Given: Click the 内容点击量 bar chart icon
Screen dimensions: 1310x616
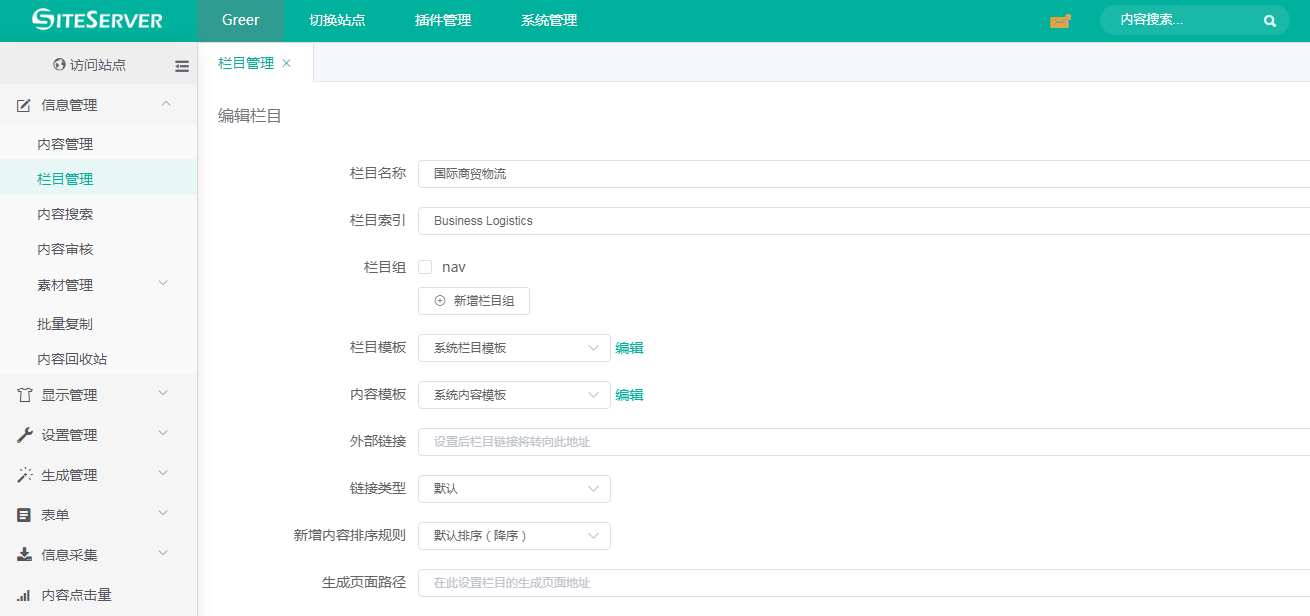Looking at the screenshot, I should point(25,595).
